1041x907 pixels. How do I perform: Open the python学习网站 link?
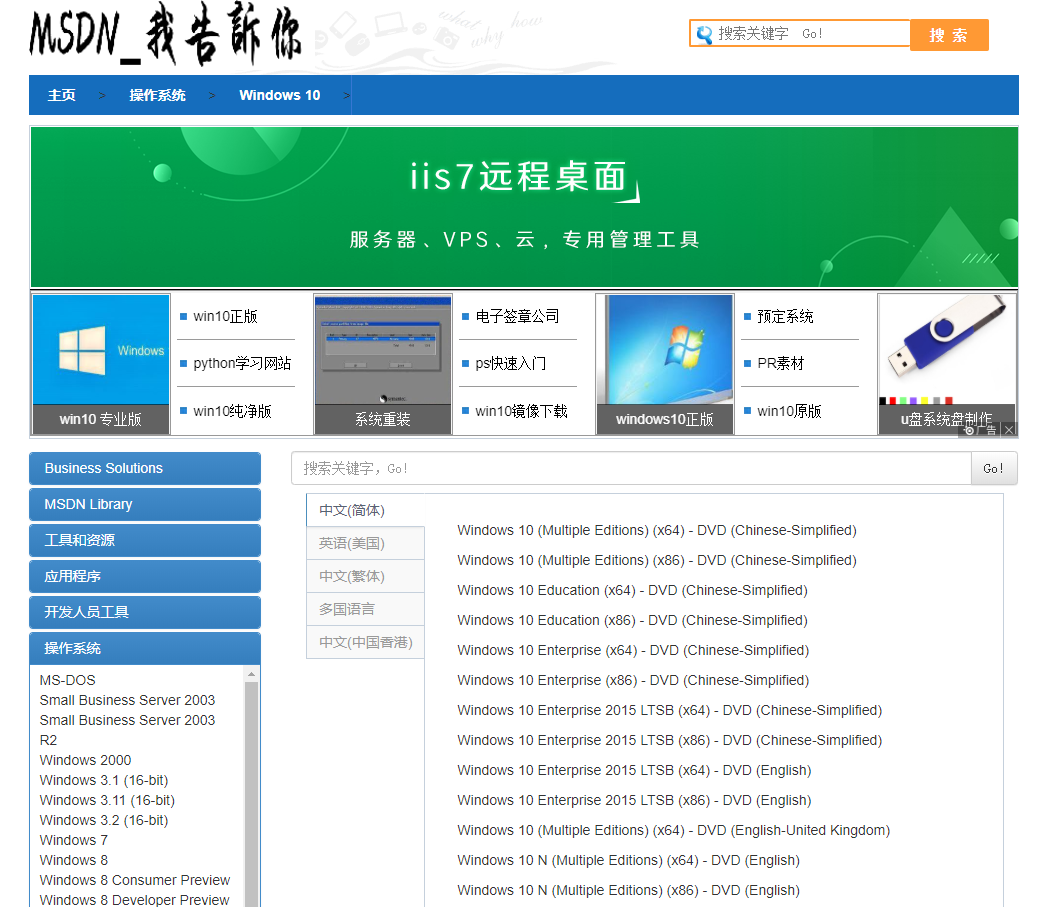[x=242, y=363]
